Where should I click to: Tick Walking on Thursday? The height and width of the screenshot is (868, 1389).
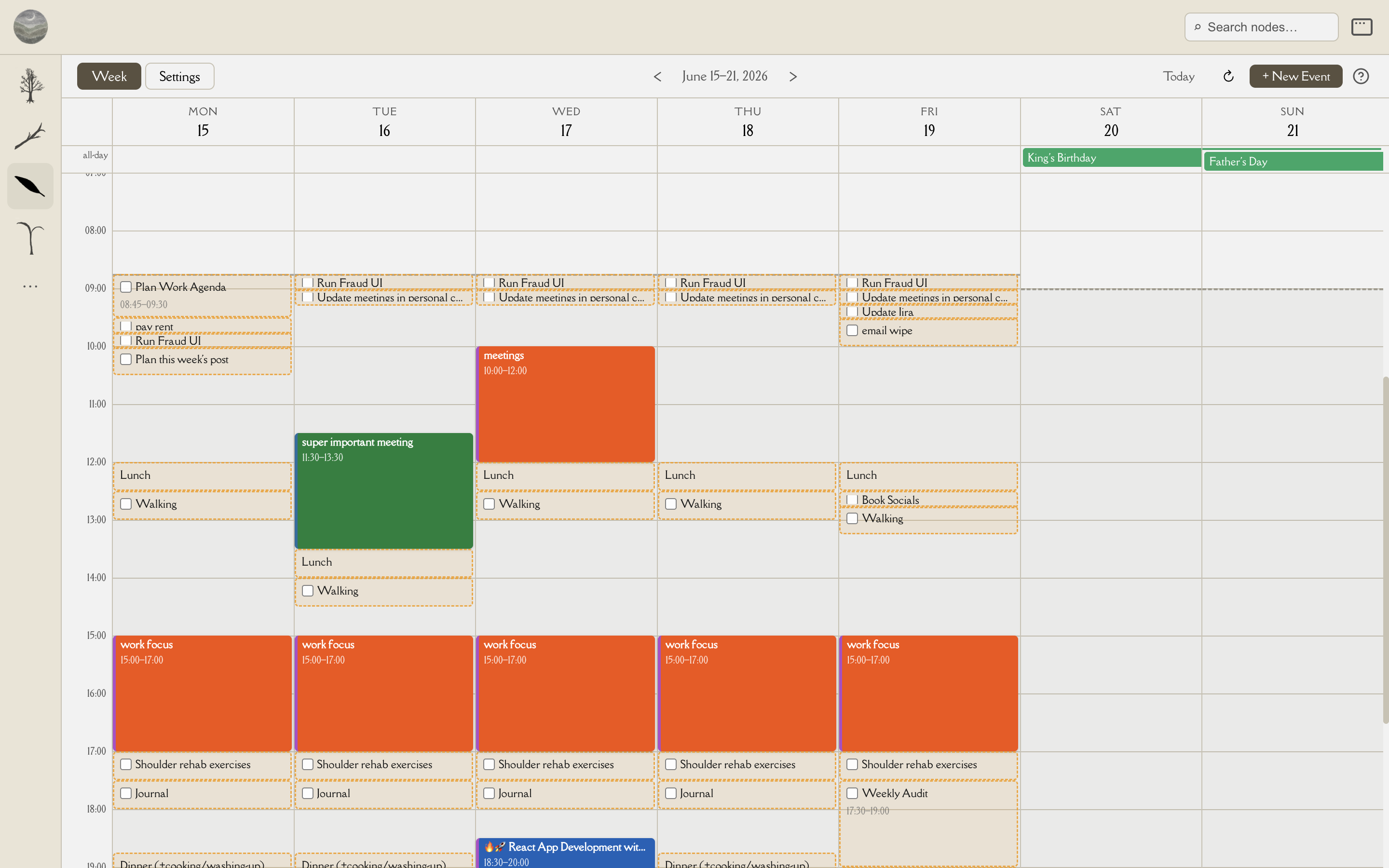(671, 504)
